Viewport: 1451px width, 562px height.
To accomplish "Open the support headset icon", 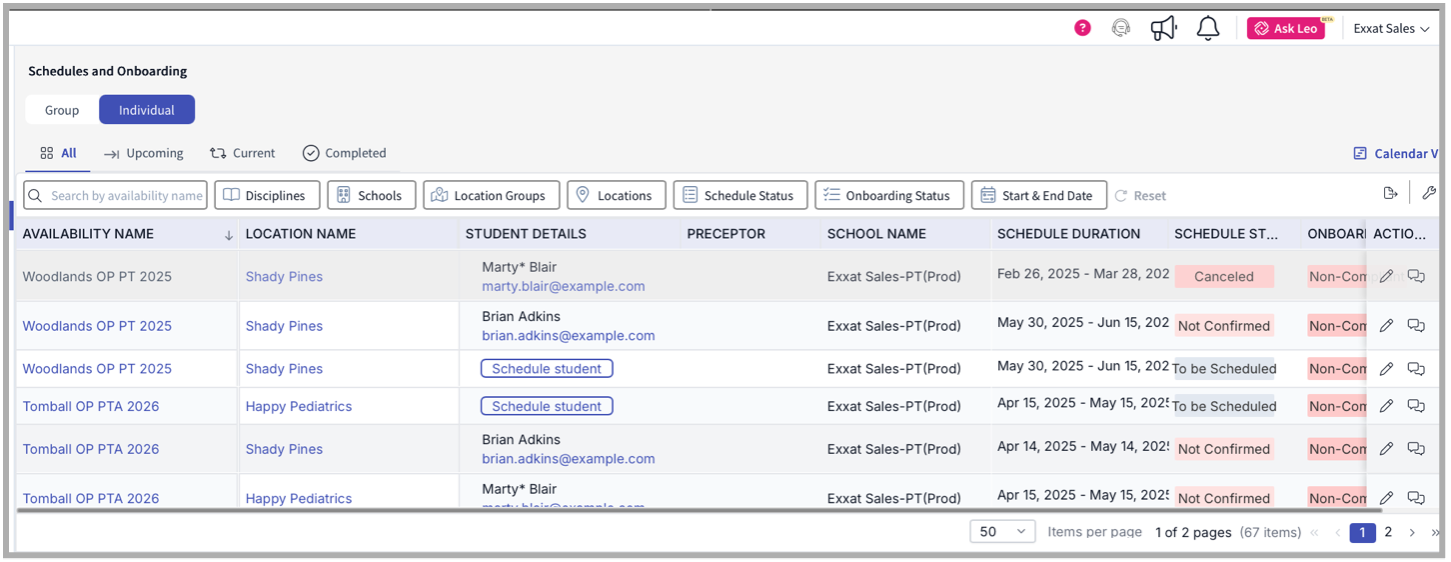I will 1121,28.
